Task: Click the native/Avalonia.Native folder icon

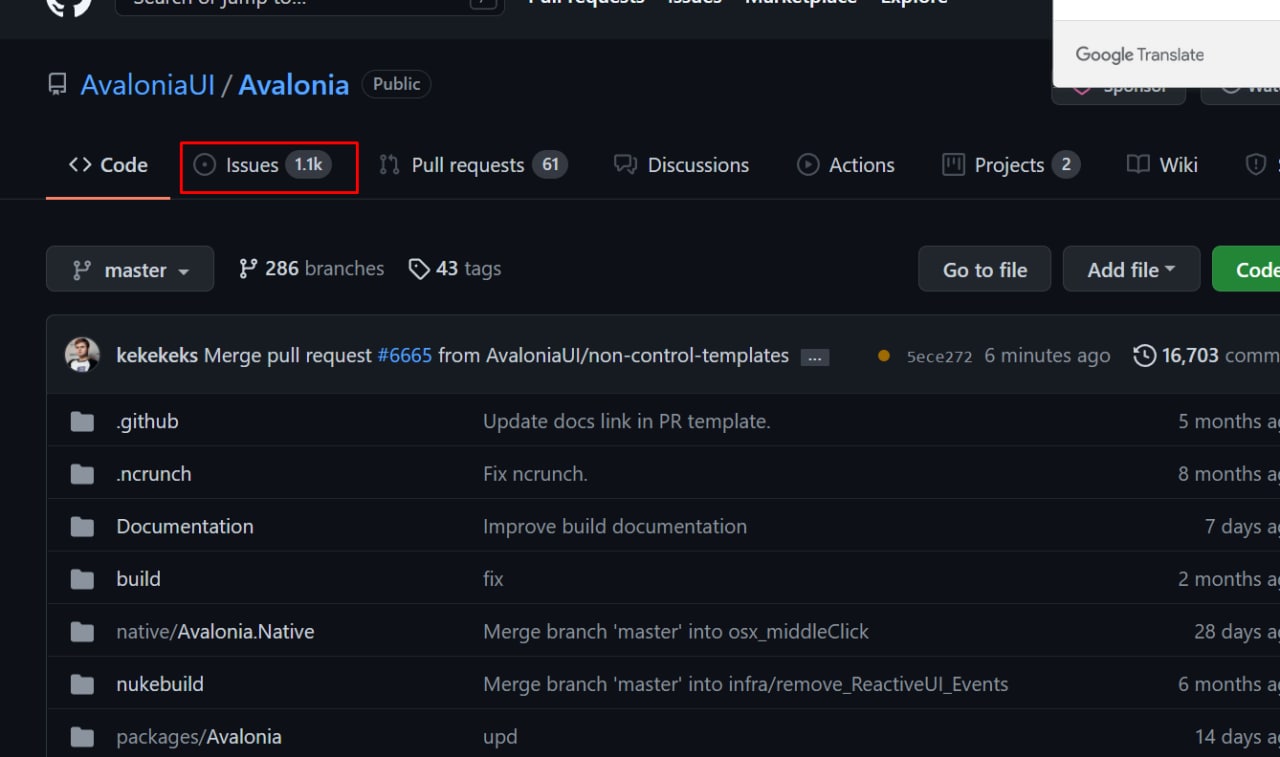Action: tap(82, 632)
